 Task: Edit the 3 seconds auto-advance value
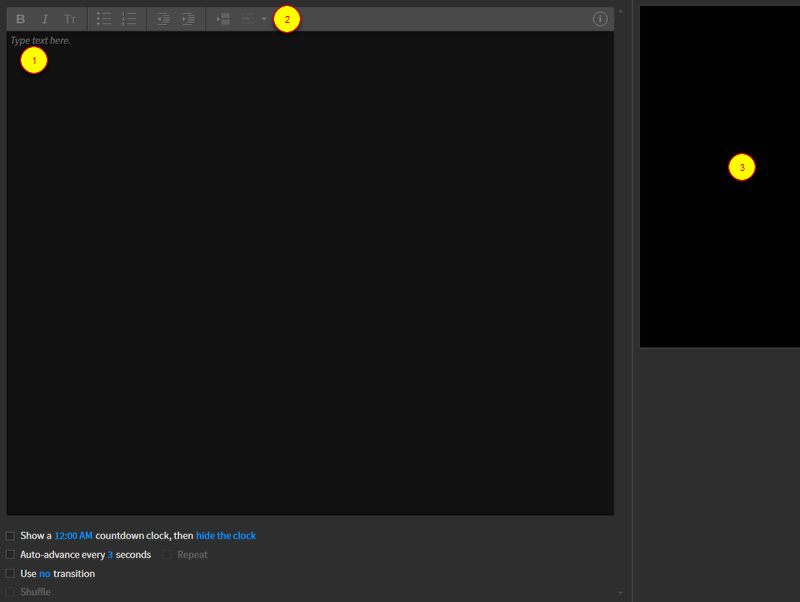pyautogui.click(x=110, y=555)
